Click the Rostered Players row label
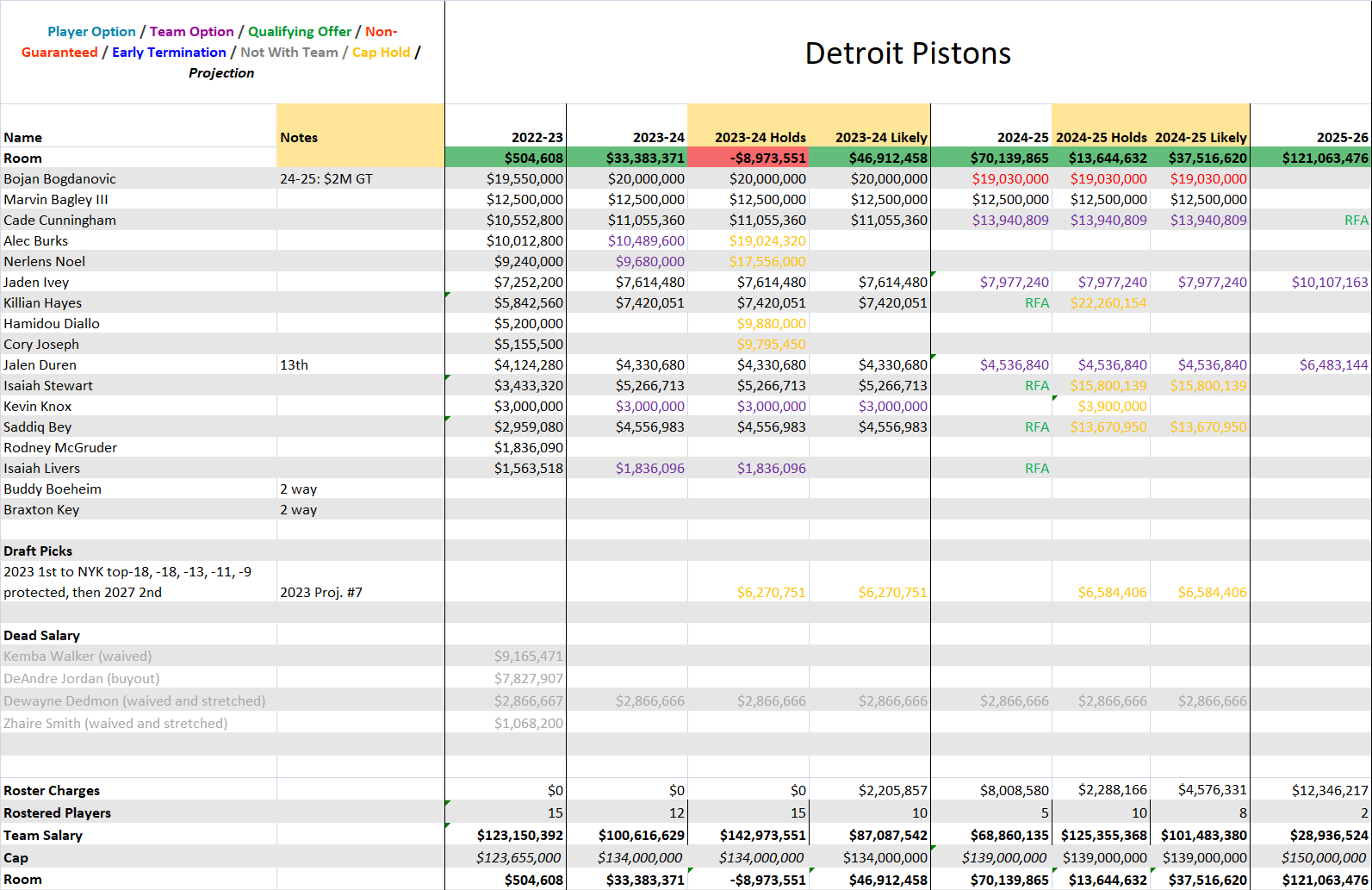 point(57,812)
